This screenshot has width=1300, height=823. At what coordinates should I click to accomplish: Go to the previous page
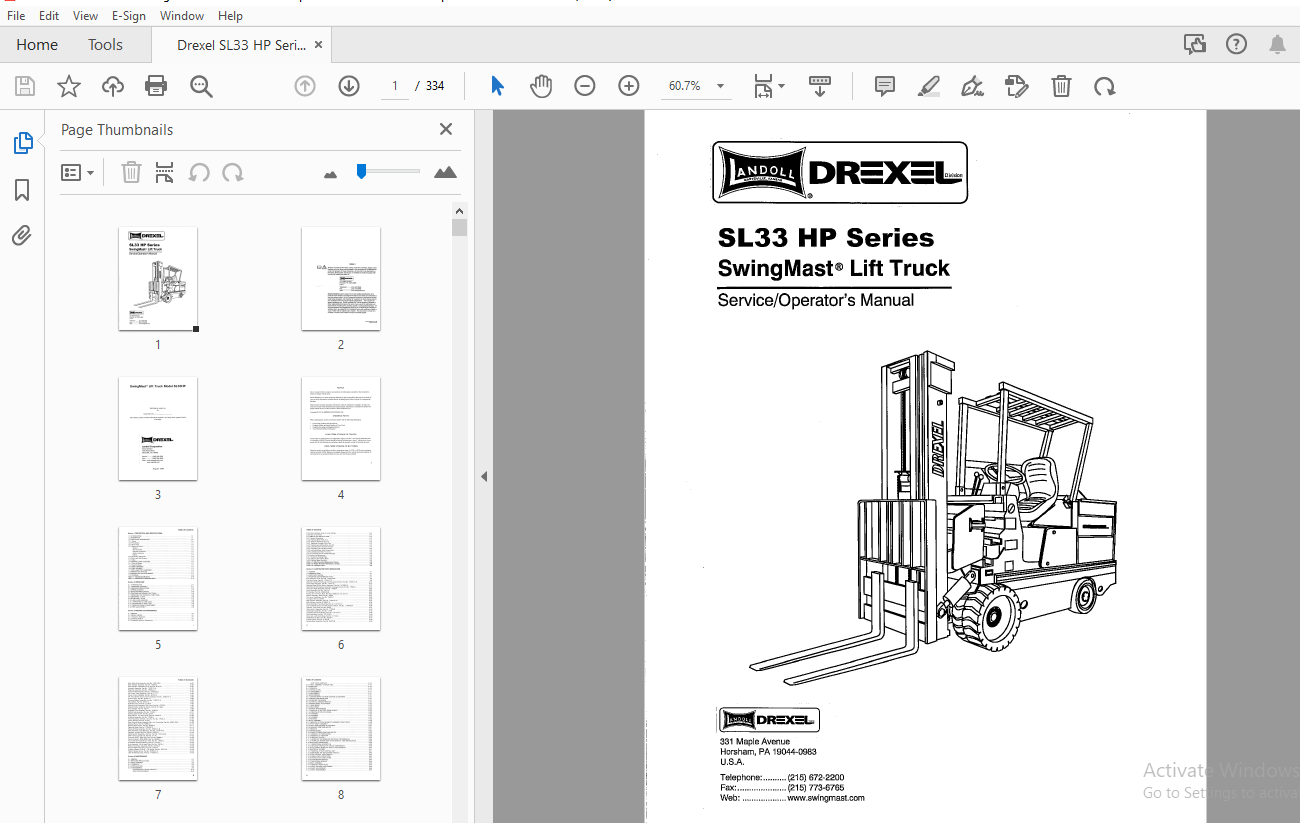click(x=305, y=86)
